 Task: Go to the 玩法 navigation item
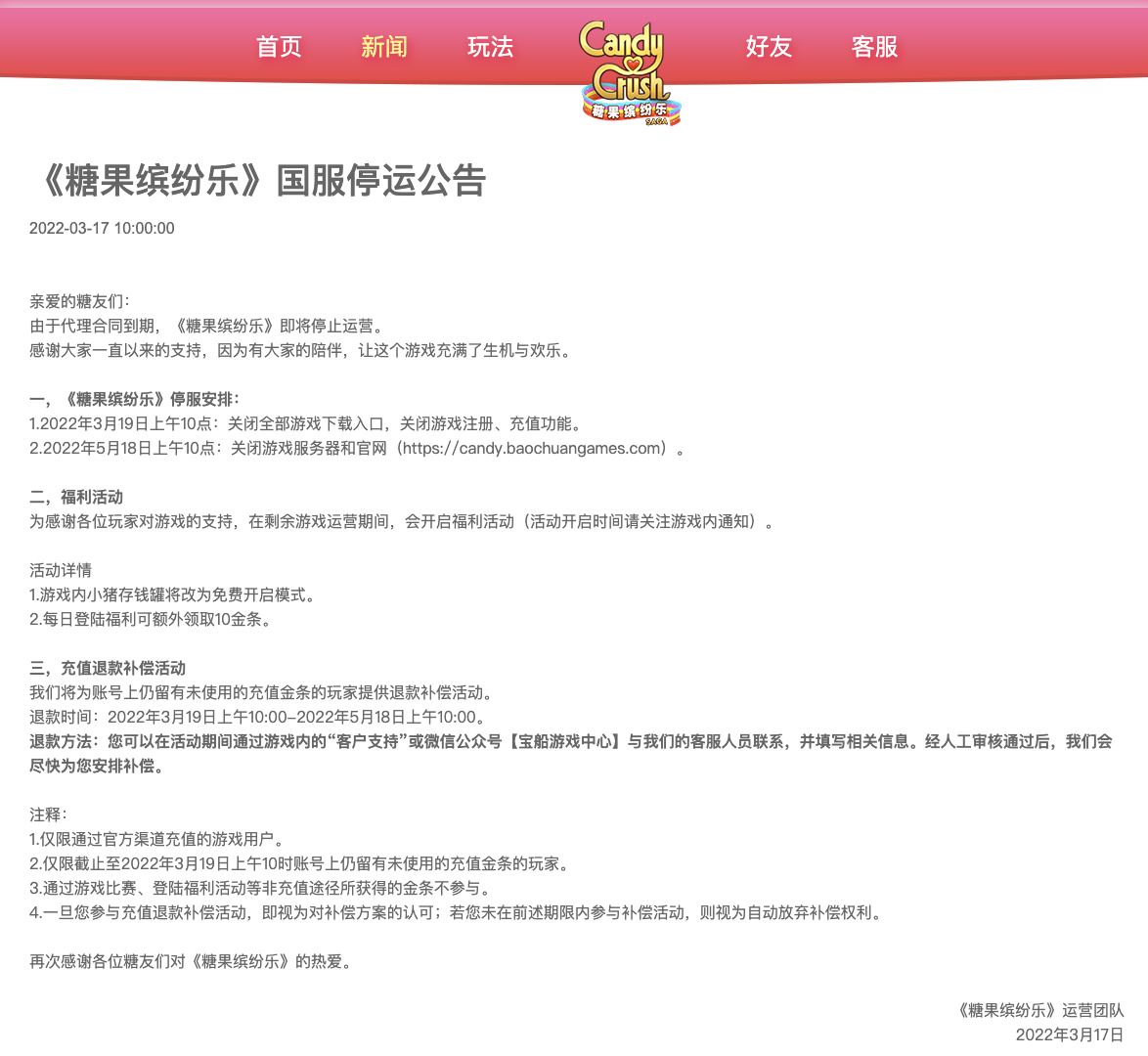click(x=491, y=47)
